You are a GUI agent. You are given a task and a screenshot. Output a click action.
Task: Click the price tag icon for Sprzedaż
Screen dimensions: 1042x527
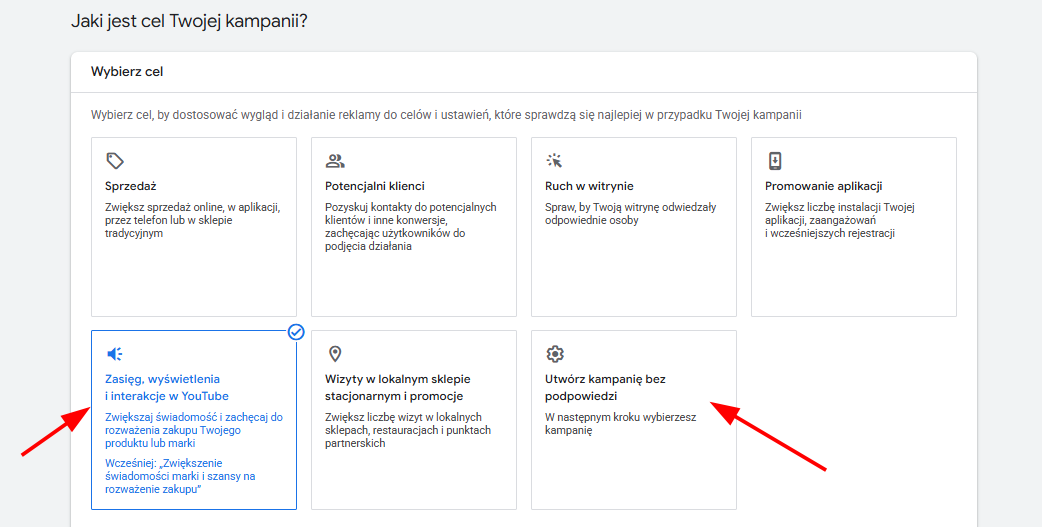115,161
